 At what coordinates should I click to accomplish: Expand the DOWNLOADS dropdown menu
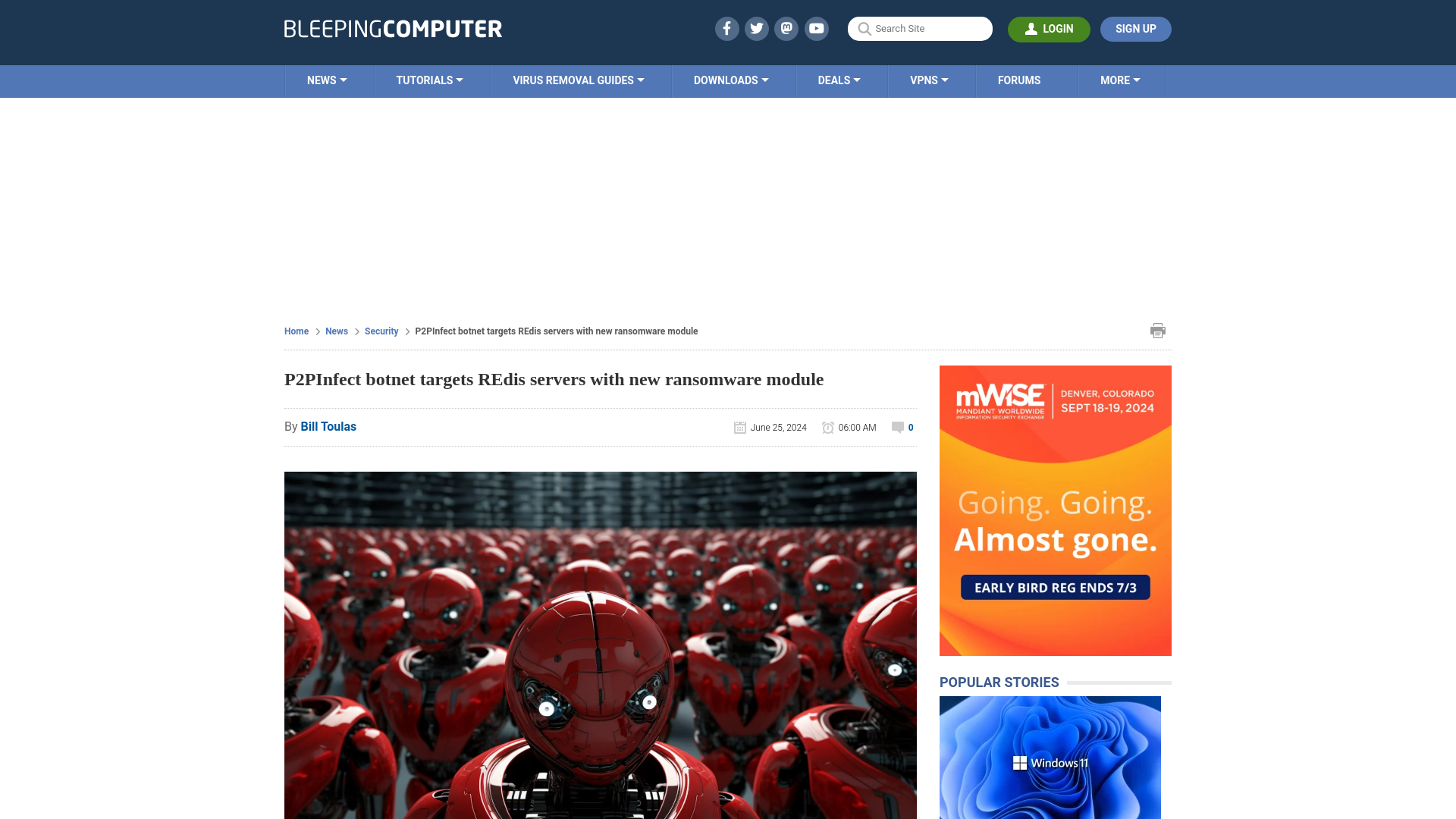[731, 80]
